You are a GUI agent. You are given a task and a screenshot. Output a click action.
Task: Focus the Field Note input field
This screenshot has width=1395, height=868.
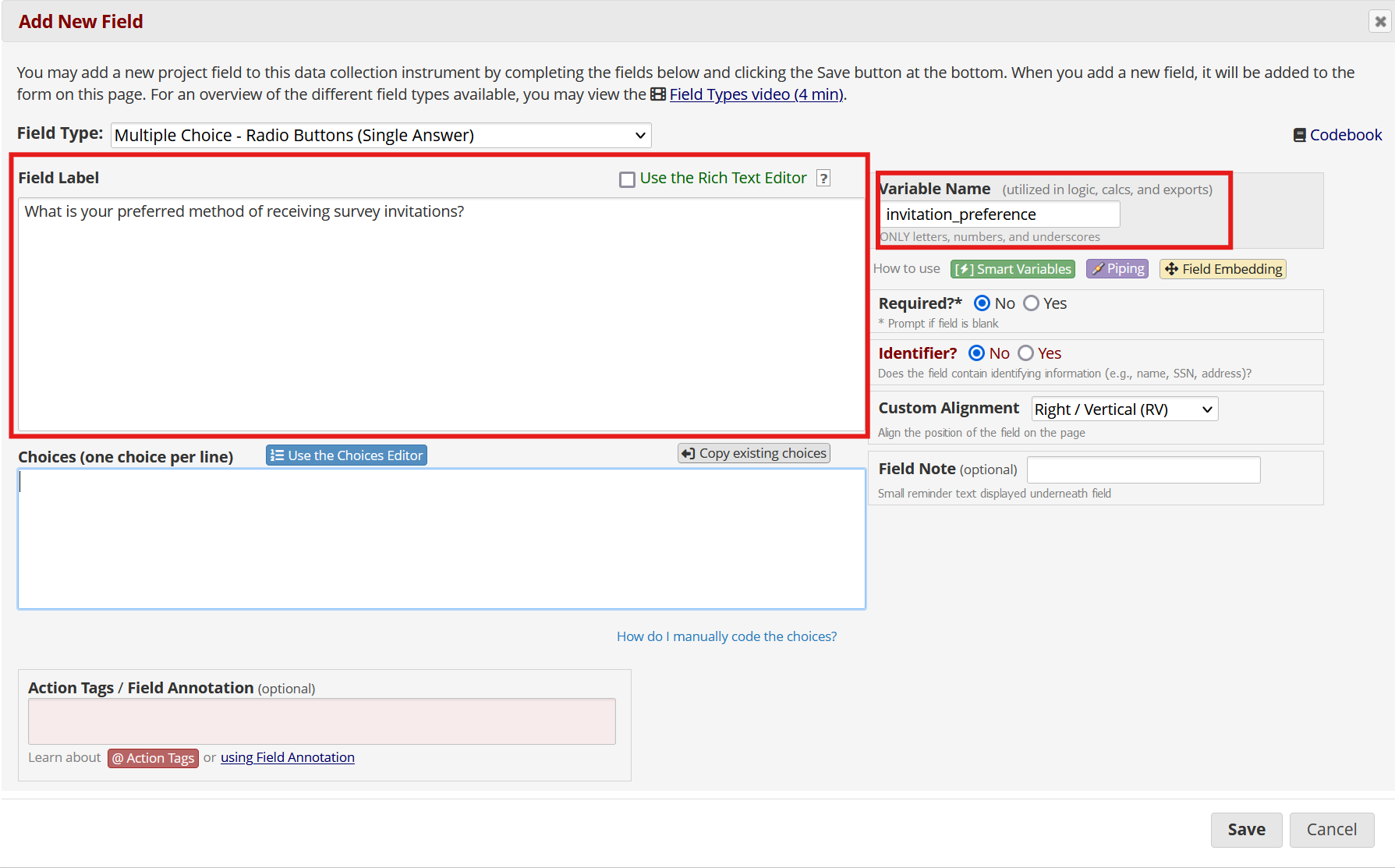tap(1143, 469)
